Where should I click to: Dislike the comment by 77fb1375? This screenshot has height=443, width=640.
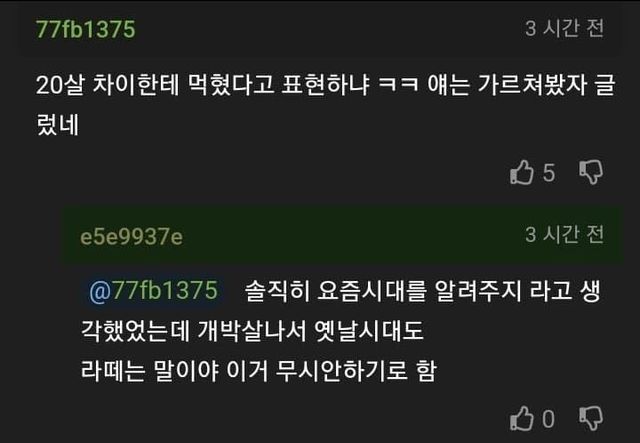point(591,173)
